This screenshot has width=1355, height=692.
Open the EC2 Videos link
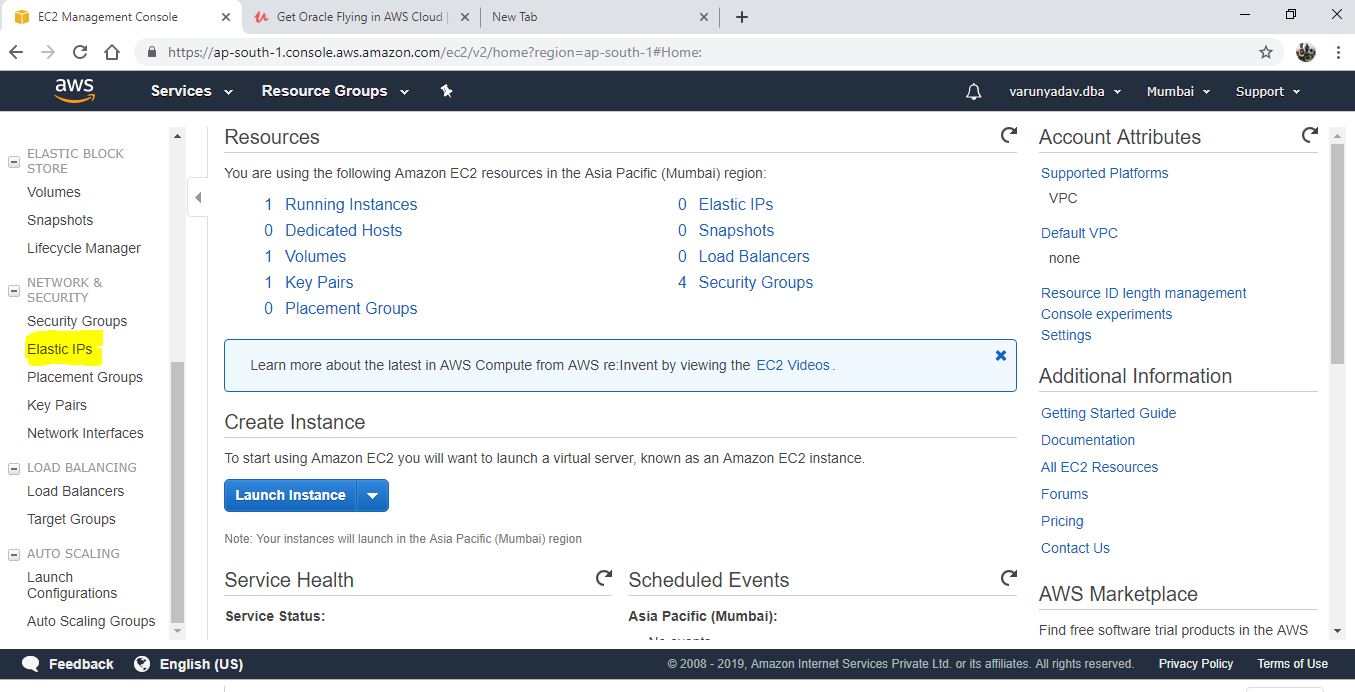point(793,365)
